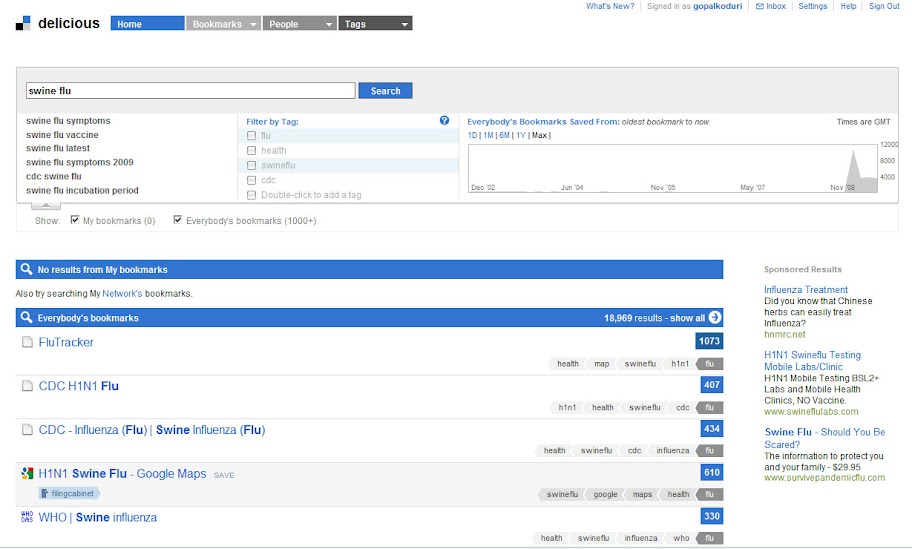Go to the Home tab
912x549 pixels.
click(147, 24)
